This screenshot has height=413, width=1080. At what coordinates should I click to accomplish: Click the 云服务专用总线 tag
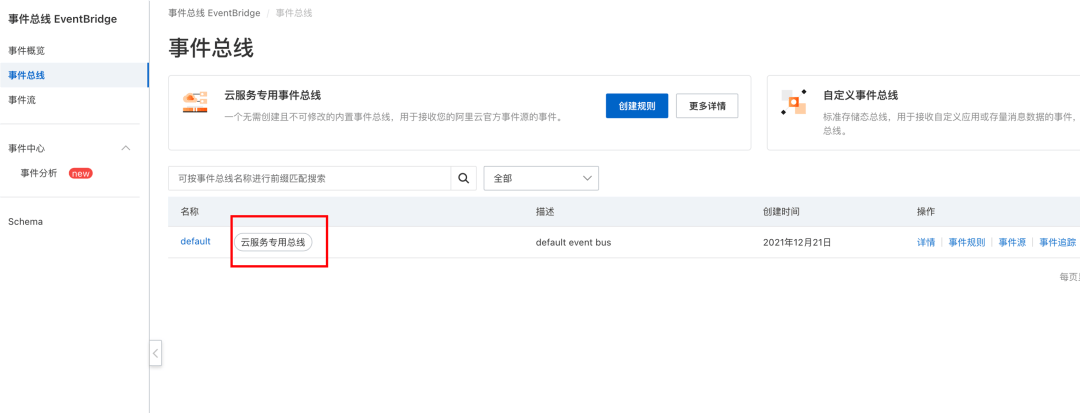pyautogui.click(x=273, y=242)
